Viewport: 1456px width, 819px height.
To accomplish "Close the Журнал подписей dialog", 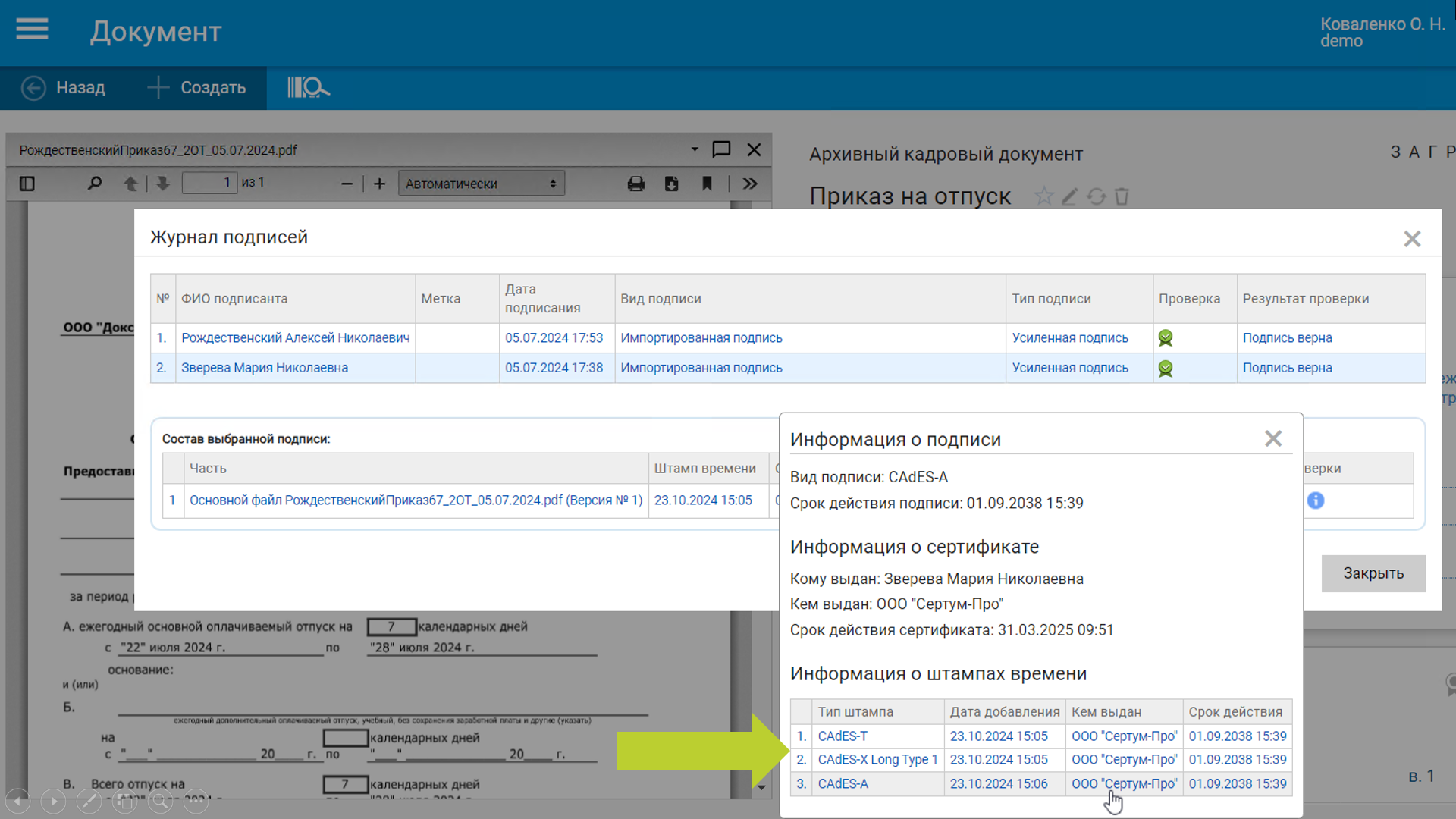I will 1412,239.
